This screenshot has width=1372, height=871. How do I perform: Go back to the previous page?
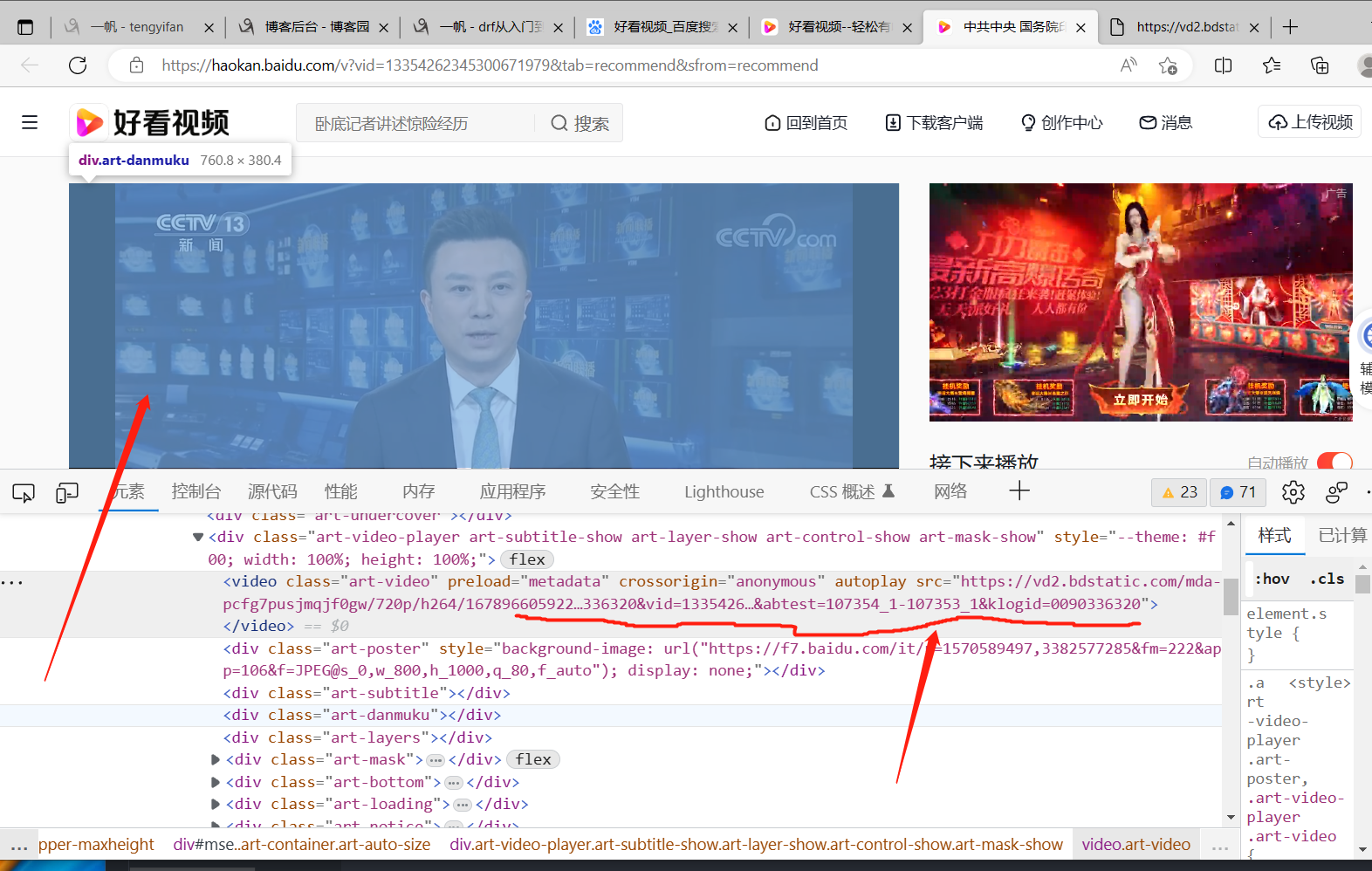[x=30, y=65]
